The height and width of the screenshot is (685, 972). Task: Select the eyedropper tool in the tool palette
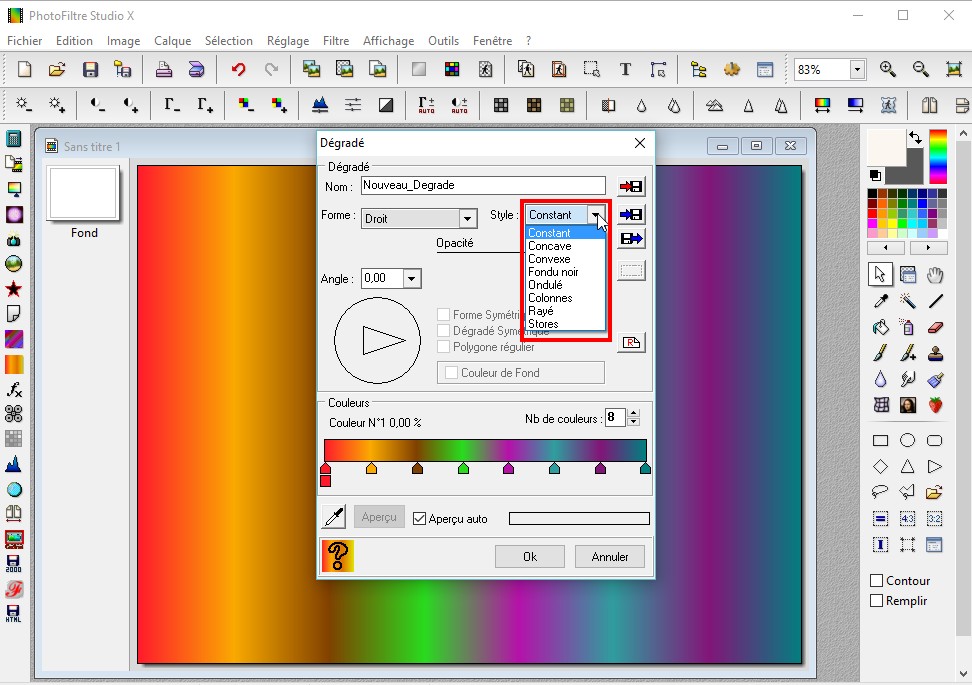pyautogui.click(x=880, y=301)
